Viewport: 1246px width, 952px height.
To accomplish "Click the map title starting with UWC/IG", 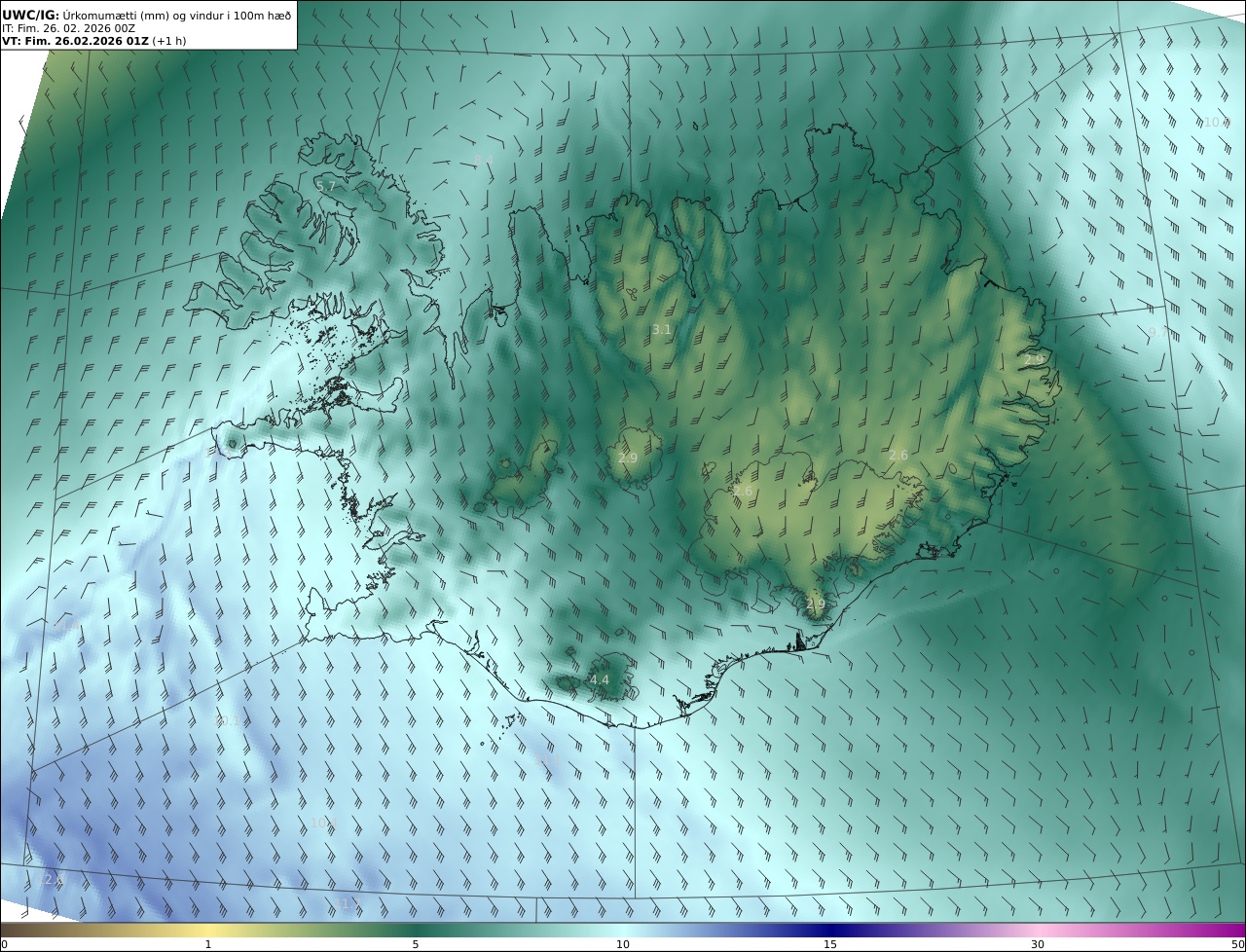I will click(148, 15).
